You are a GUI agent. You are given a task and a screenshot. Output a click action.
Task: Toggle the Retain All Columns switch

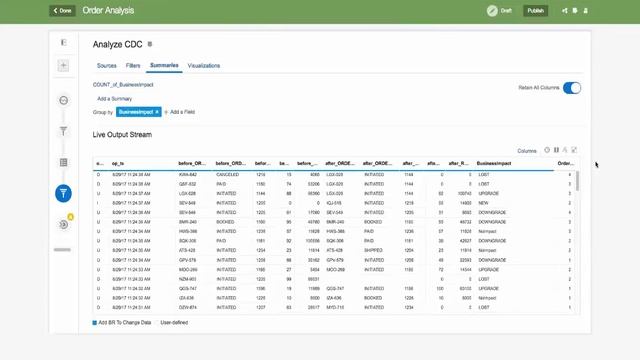pos(571,88)
